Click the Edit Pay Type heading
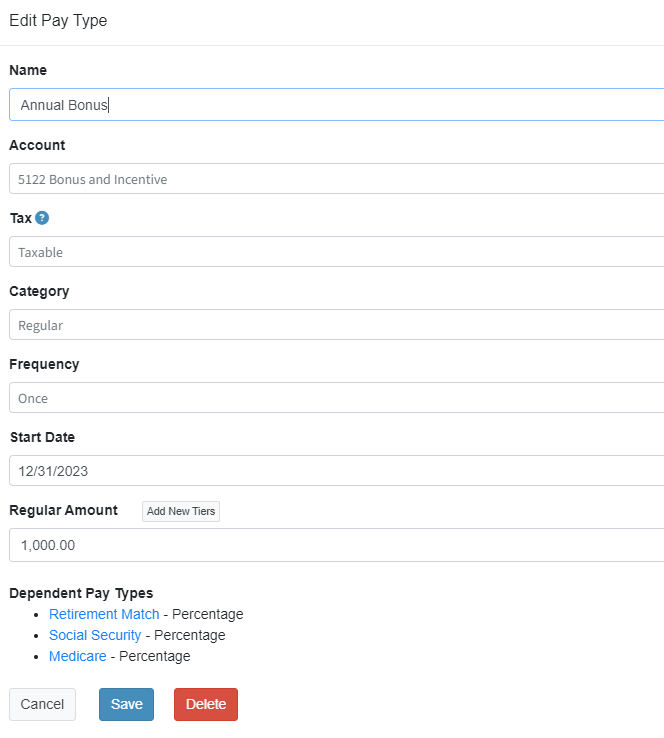This screenshot has height=738, width=664. click(58, 21)
